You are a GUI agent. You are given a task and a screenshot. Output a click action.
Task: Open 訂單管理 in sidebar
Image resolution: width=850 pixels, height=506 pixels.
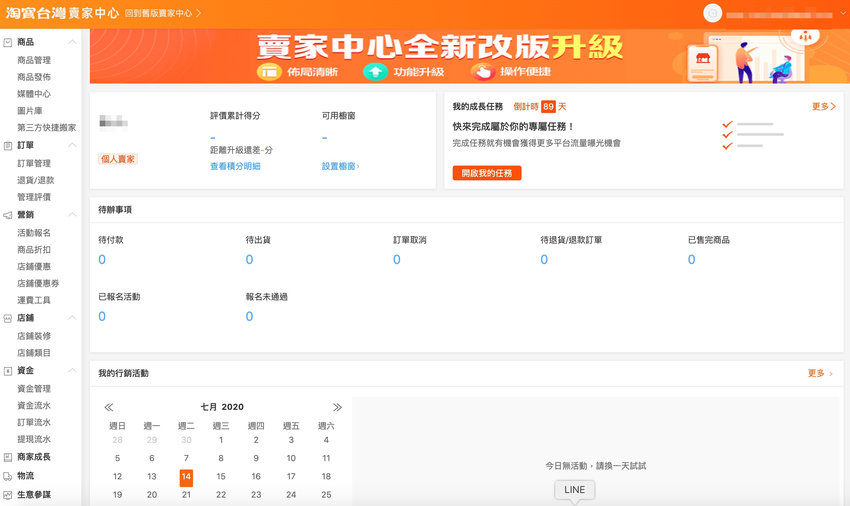point(34,163)
